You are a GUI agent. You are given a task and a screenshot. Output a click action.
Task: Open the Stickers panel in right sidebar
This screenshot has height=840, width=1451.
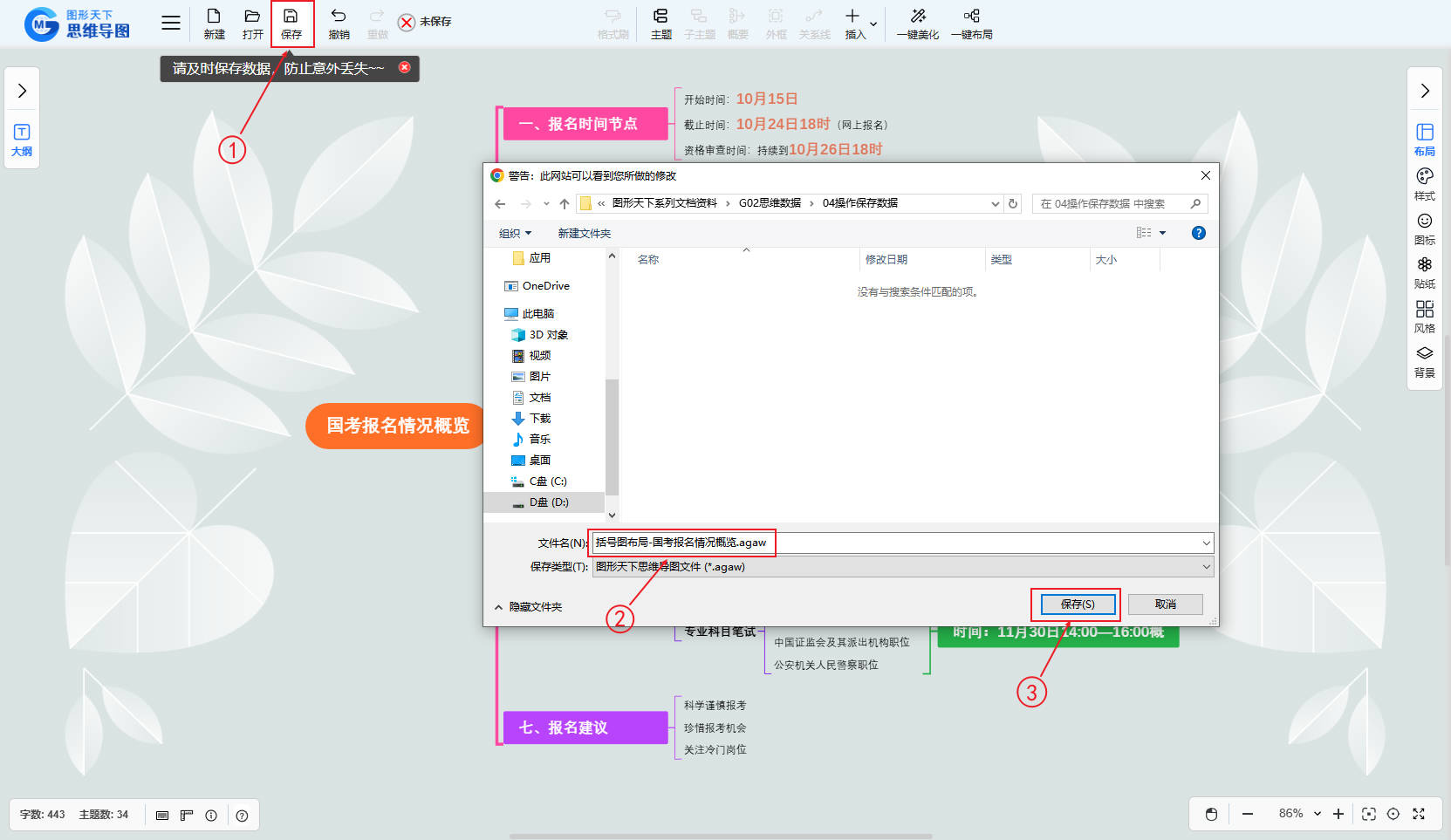(x=1424, y=272)
